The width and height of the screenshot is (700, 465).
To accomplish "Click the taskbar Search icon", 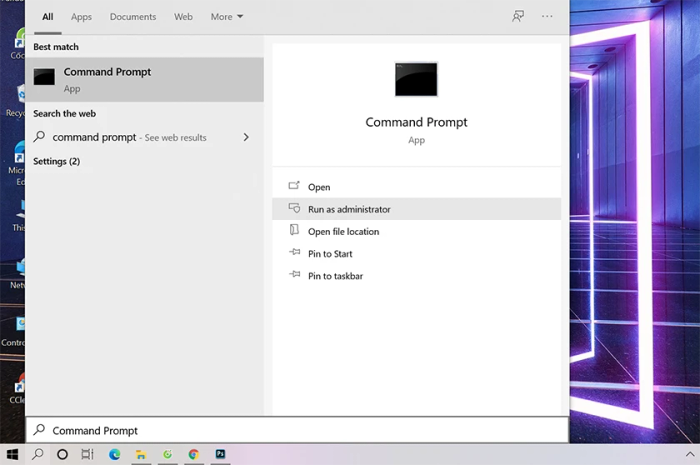I will click(x=38, y=454).
